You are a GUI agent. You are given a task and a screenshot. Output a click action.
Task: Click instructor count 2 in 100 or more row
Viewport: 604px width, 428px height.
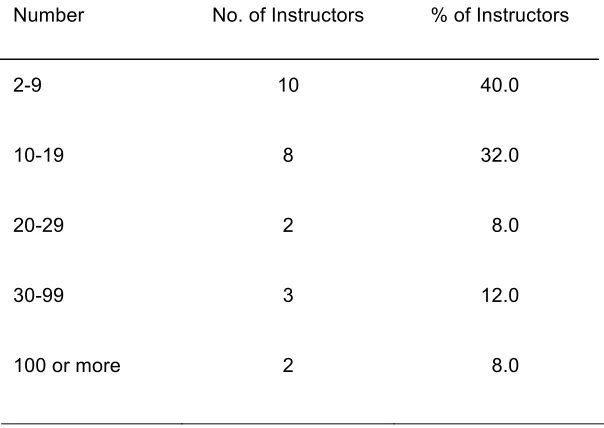[288, 365]
